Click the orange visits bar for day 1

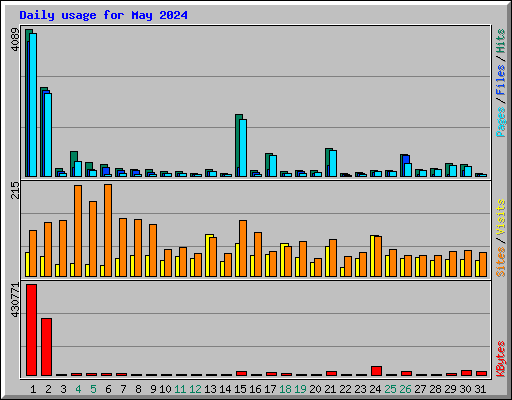pyautogui.click(x=33, y=253)
